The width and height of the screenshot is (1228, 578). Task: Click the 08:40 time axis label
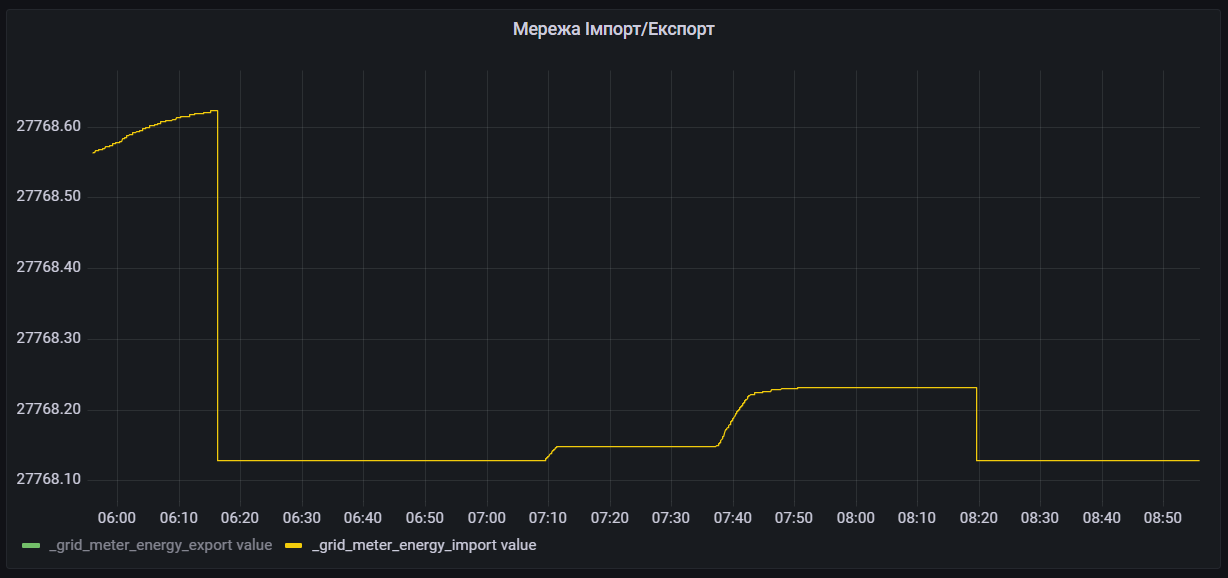[x=1102, y=517]
